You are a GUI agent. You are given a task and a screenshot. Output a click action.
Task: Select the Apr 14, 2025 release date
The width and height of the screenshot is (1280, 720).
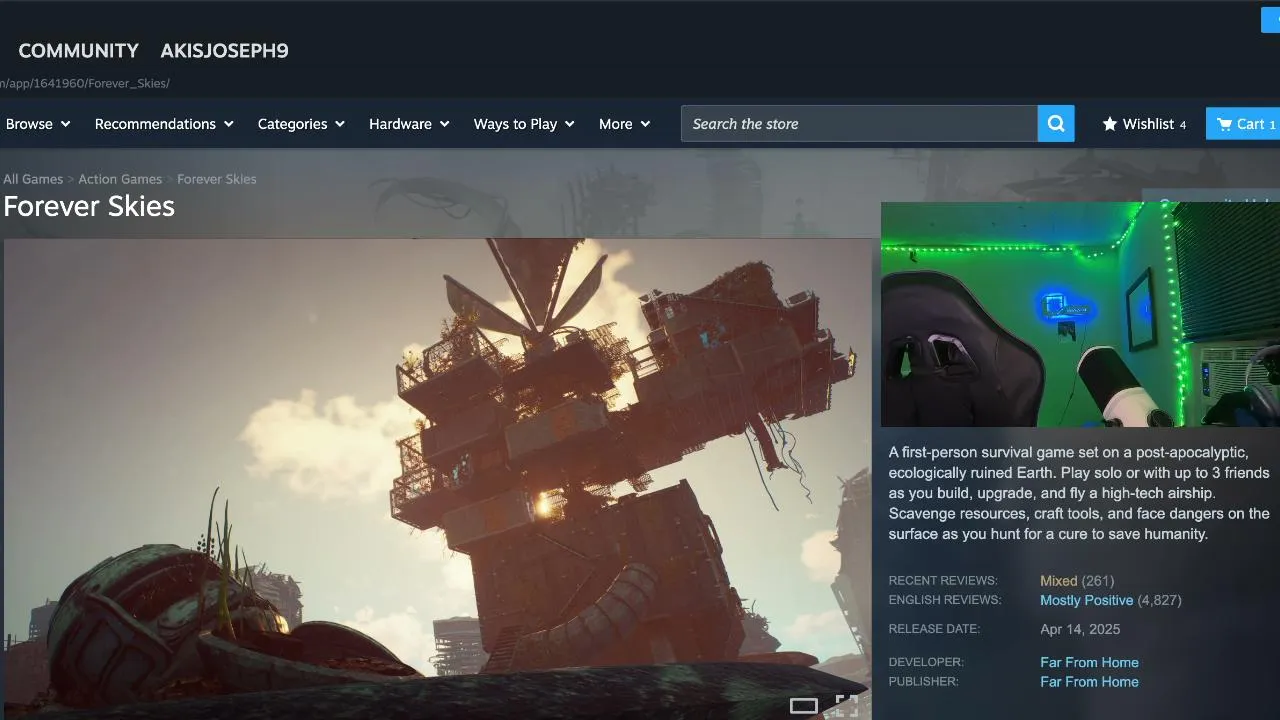click(1080, 630)
